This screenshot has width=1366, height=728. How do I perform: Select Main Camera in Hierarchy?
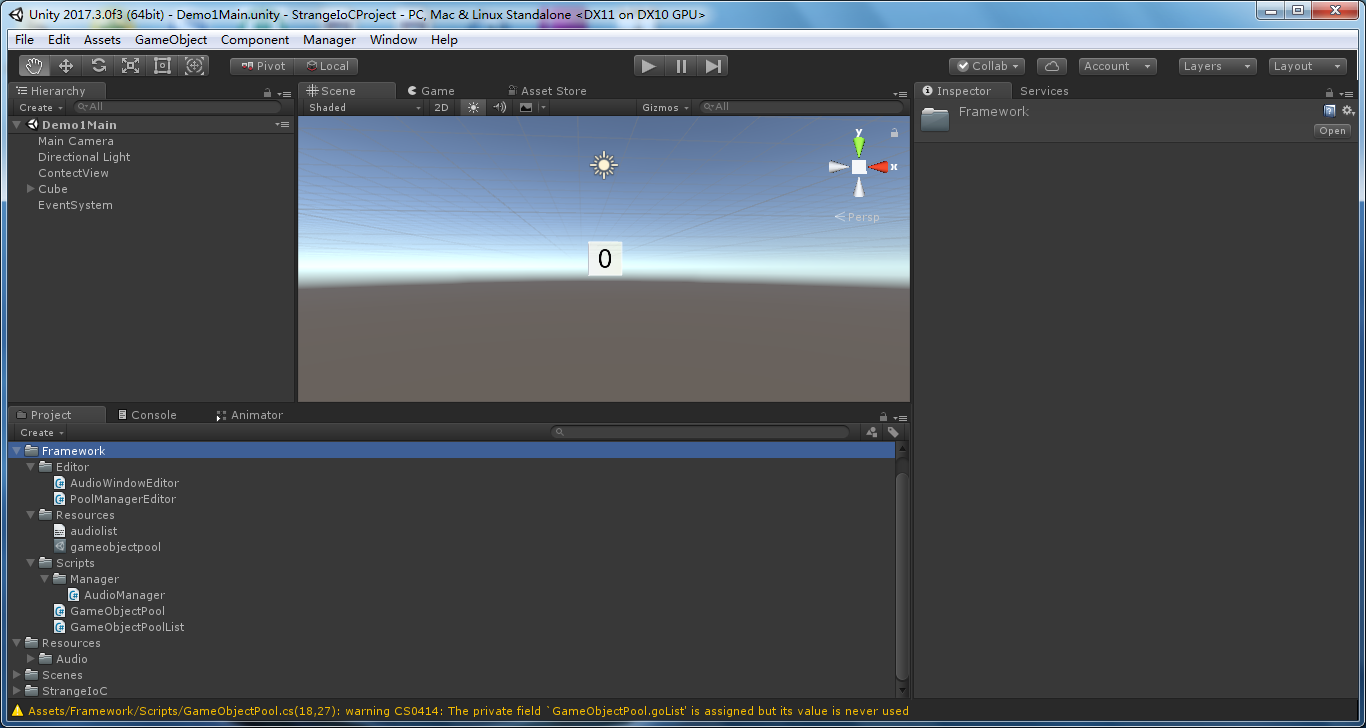pos(76,141)
